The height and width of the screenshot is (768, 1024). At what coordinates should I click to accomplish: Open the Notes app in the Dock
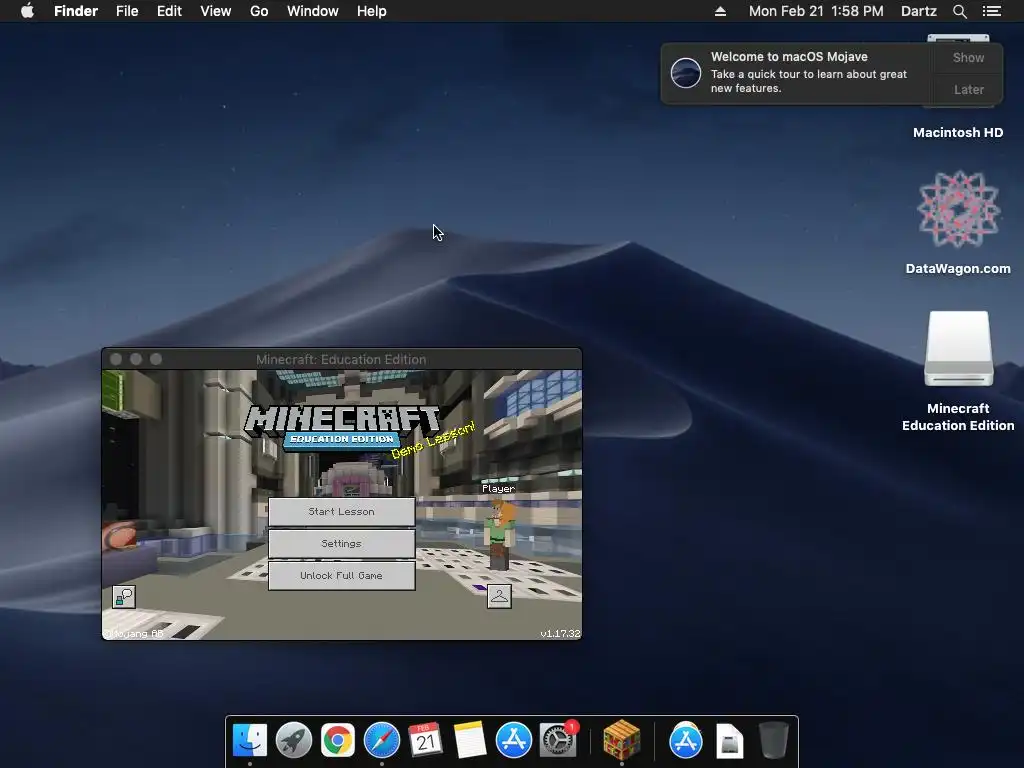pos(470,741)
